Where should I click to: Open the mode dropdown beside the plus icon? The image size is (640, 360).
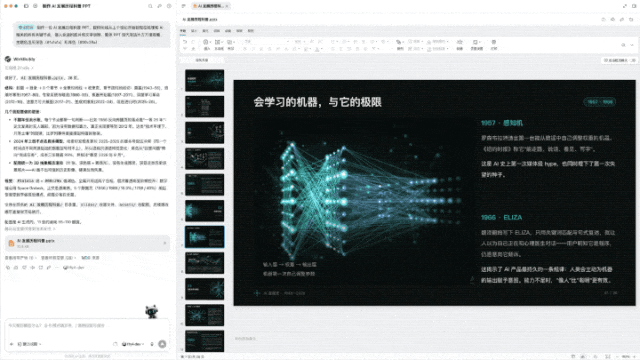(x=29, y=344)
